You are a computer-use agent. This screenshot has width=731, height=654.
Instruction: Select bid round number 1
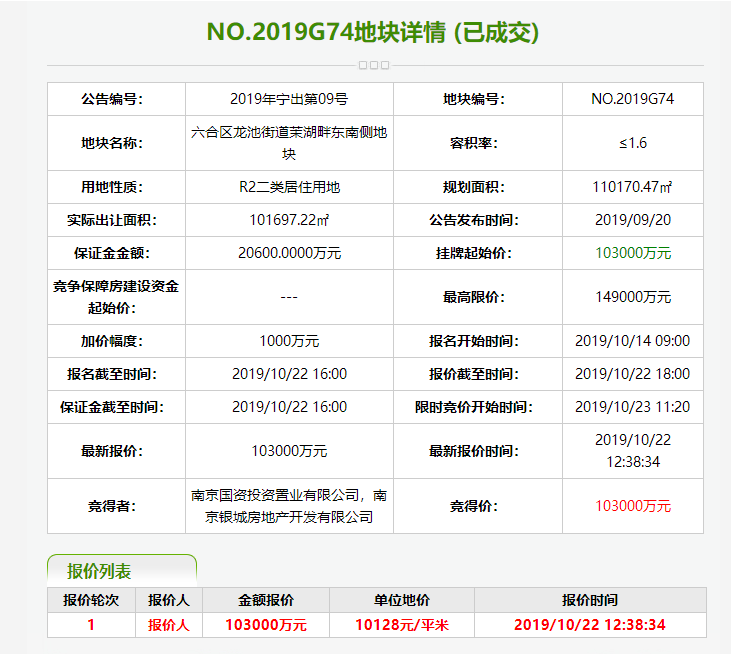pyautogui.click(x=91, y=625)
